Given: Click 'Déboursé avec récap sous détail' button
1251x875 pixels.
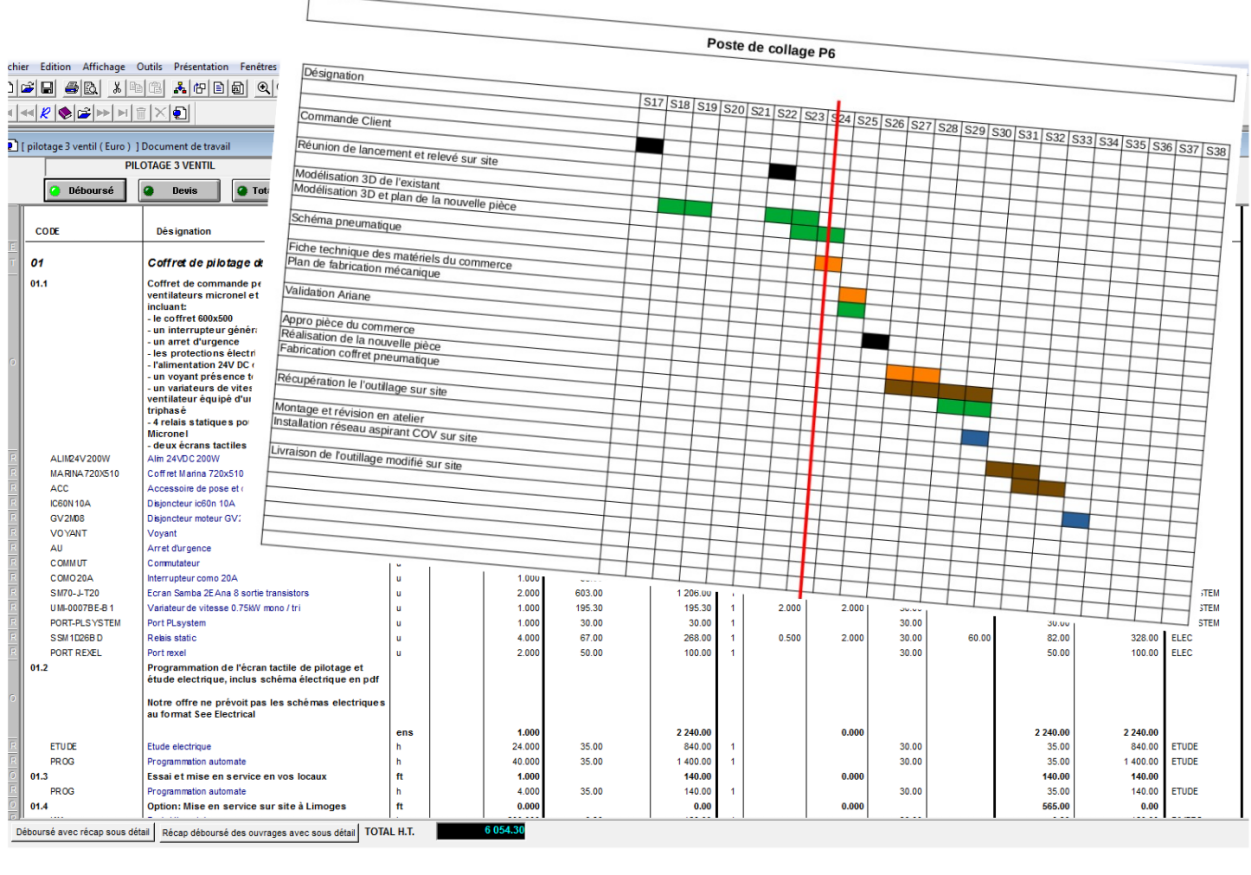Looking at the screenshot, I should [82, 832].
